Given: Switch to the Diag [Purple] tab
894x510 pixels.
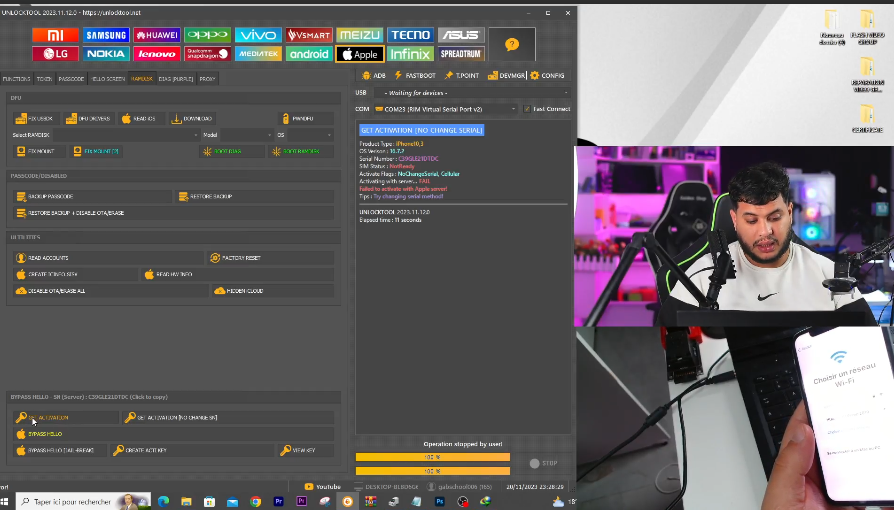Looking at the screenshot, I should [x=176, y=79].
